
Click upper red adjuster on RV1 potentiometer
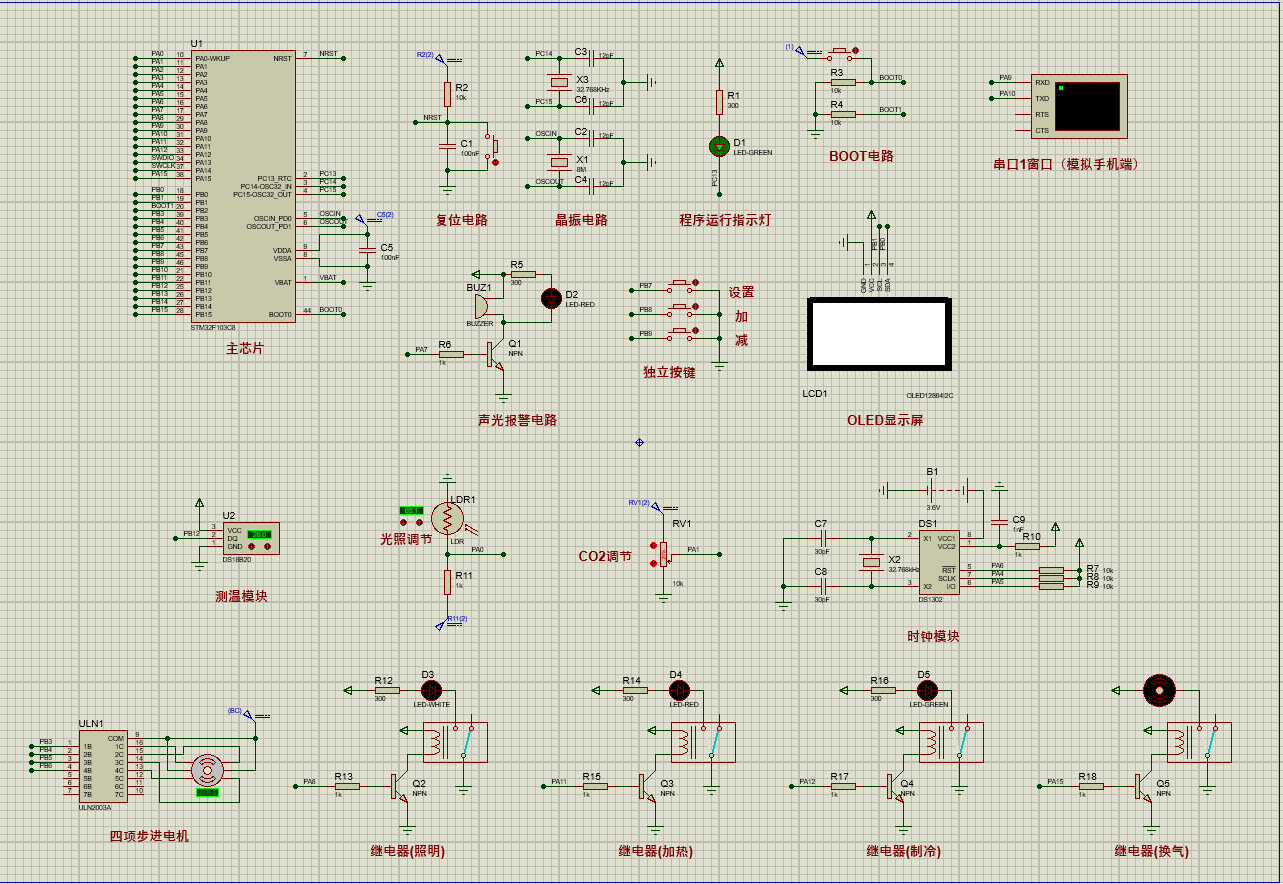pos(655,546)
